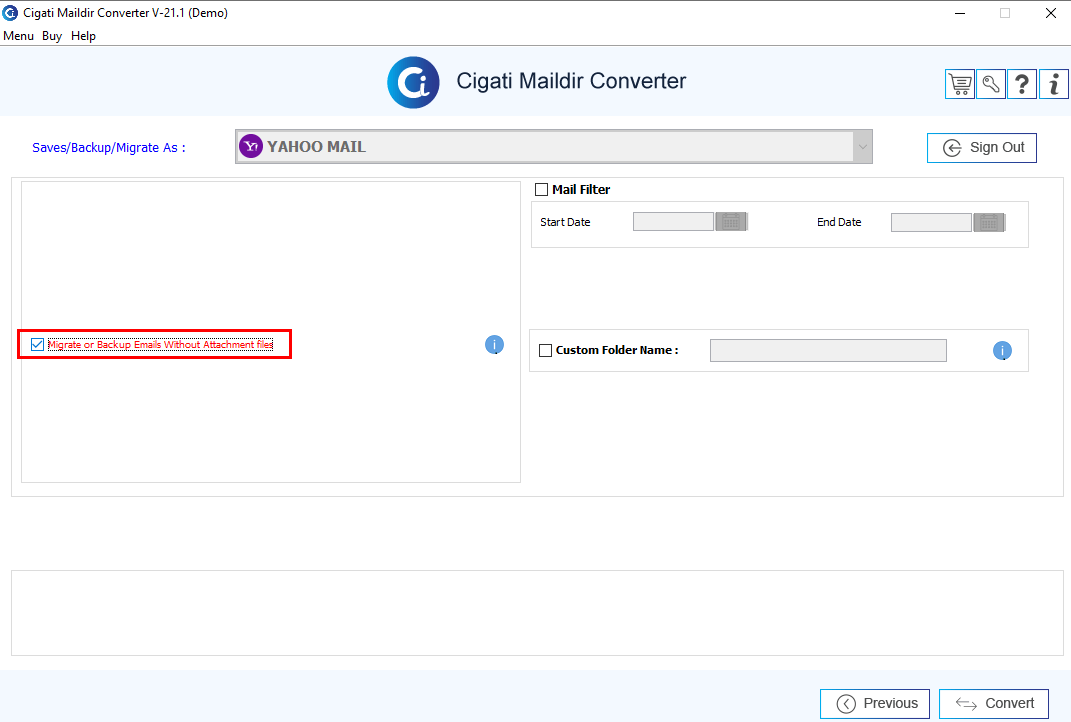This screenshot has height=722, width=1071.
Task: Click the Convert button
Action: (x=994, y=704)
